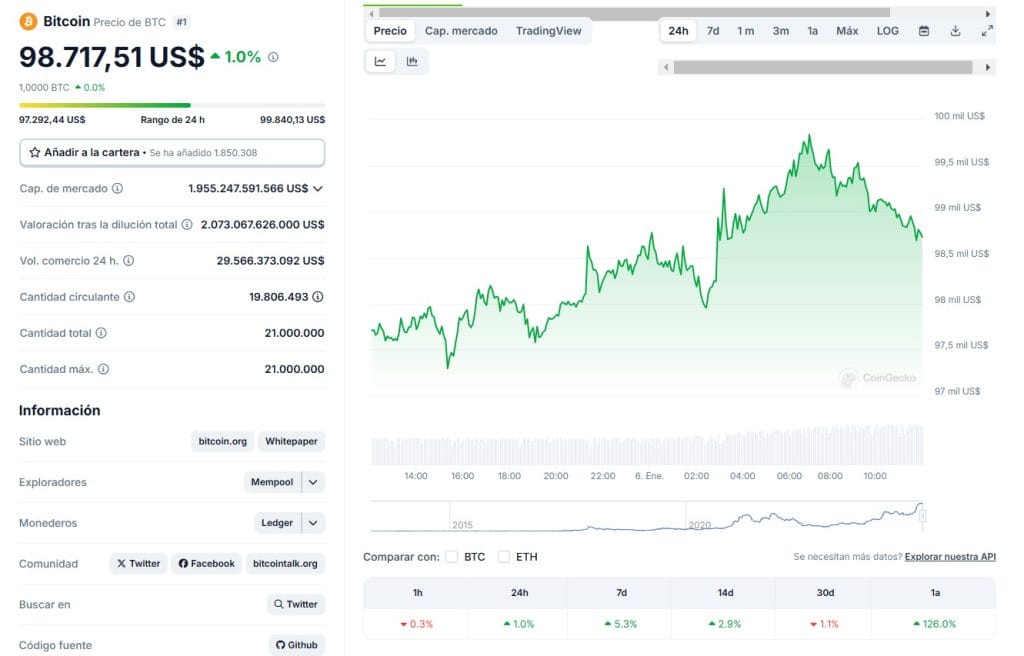This screenshot has width=1024, height=656.
Task: Open Mempool explorer
Action: 272,482
